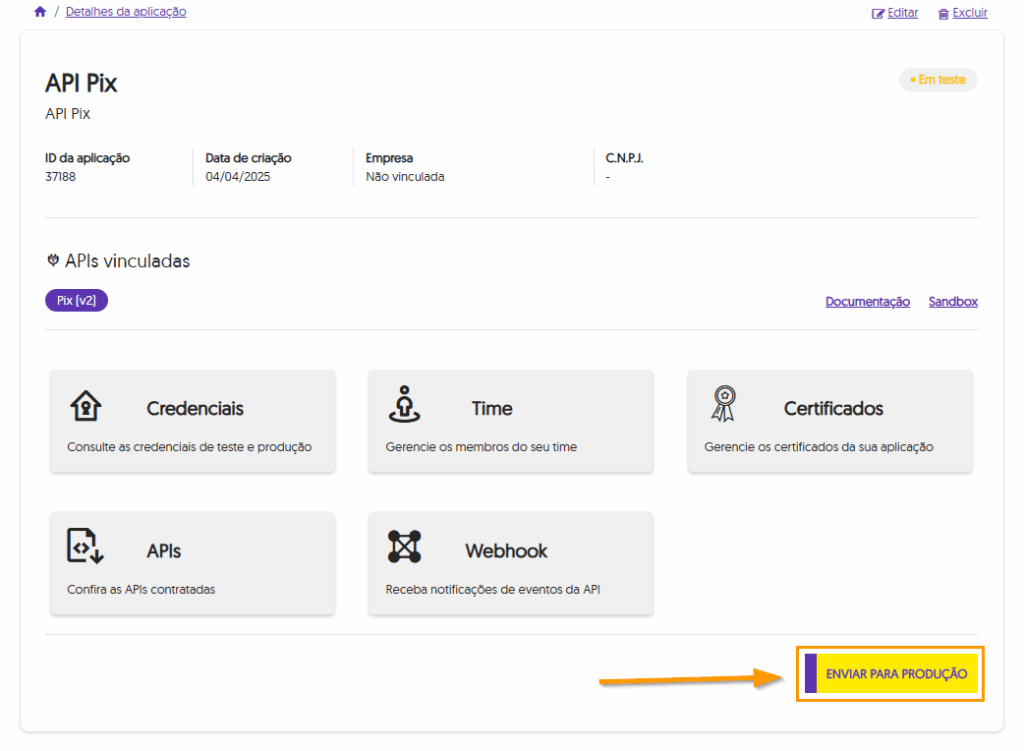Image resolution: width=1024 pixels, height=751 pixels.
Task: Click the Credenciais house-lock icon
Action: tap(86, 406)
